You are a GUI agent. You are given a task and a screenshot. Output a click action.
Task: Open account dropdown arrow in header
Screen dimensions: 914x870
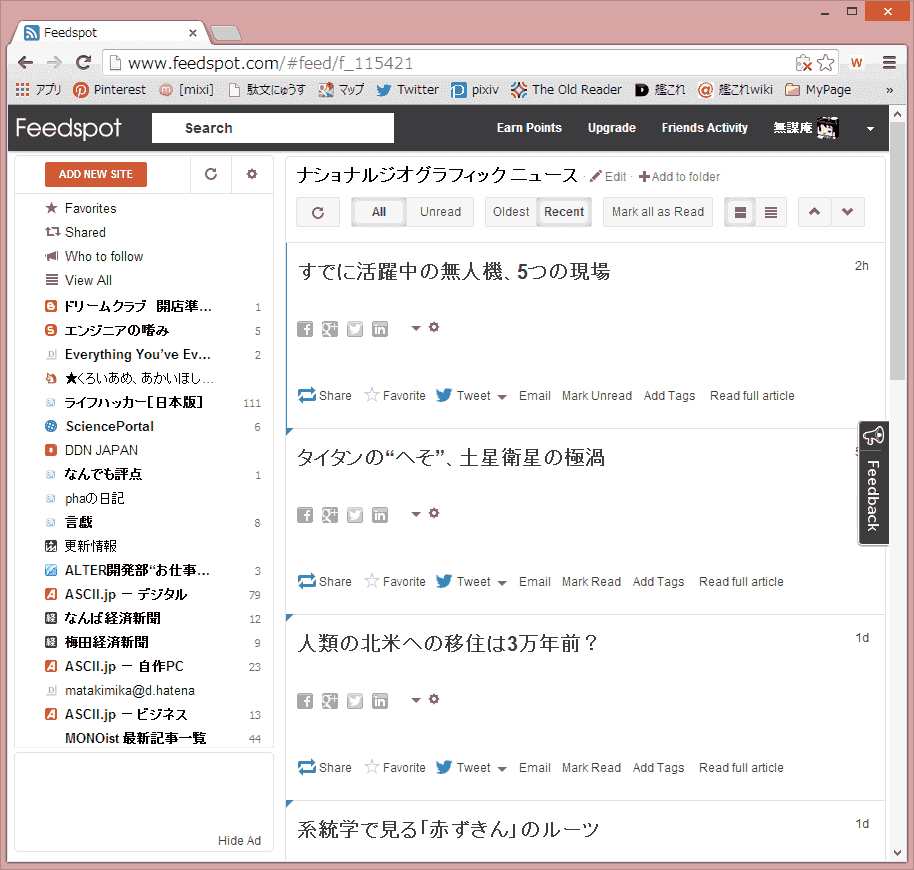870,129
